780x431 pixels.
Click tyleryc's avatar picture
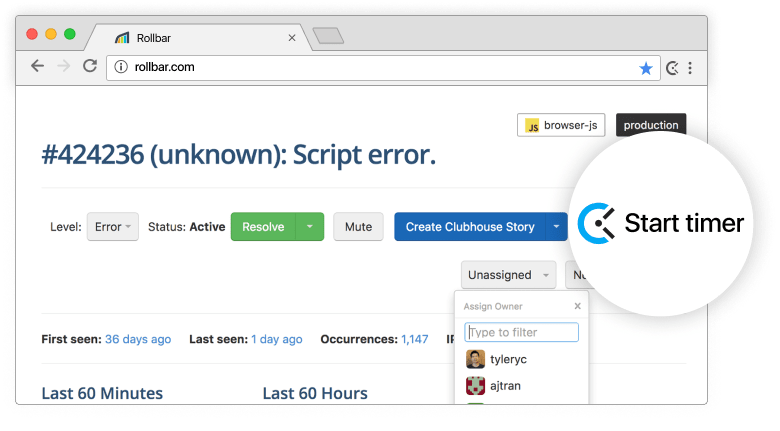tap(475, 359)
